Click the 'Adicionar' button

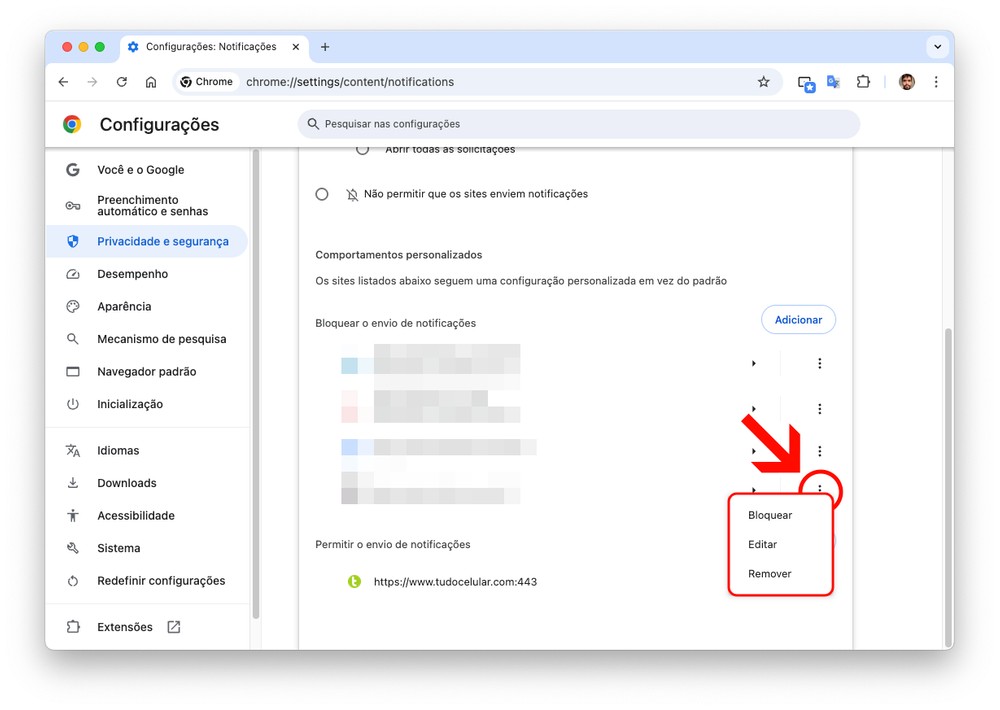click(798, 320)
